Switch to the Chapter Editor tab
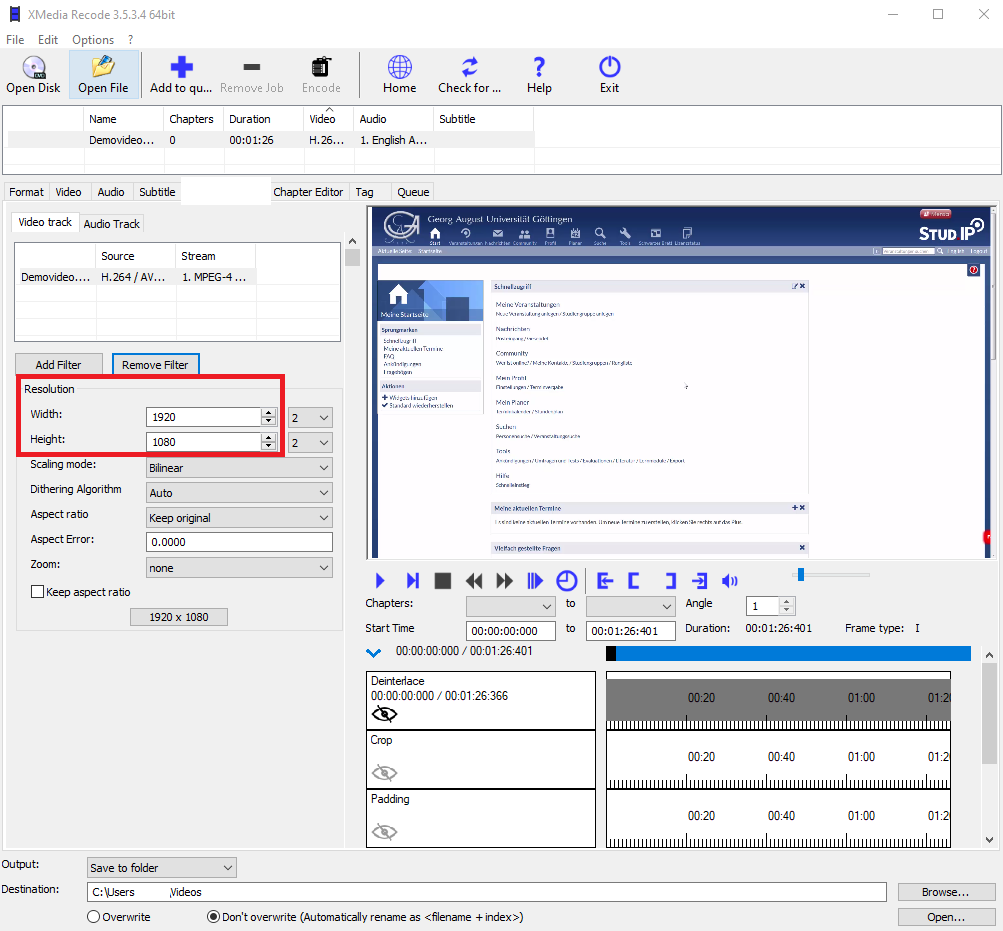 pos(308,192)
